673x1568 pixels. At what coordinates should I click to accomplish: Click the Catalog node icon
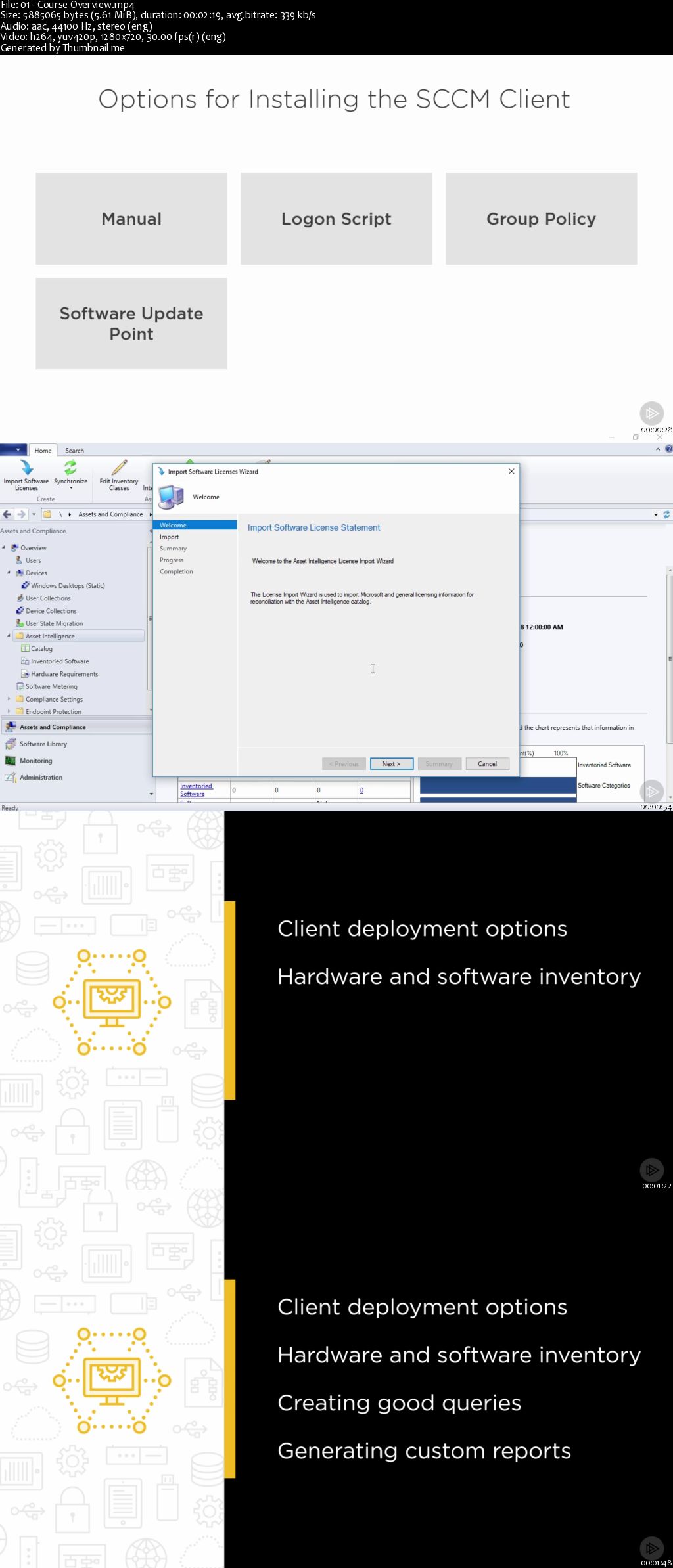(25, 648)
